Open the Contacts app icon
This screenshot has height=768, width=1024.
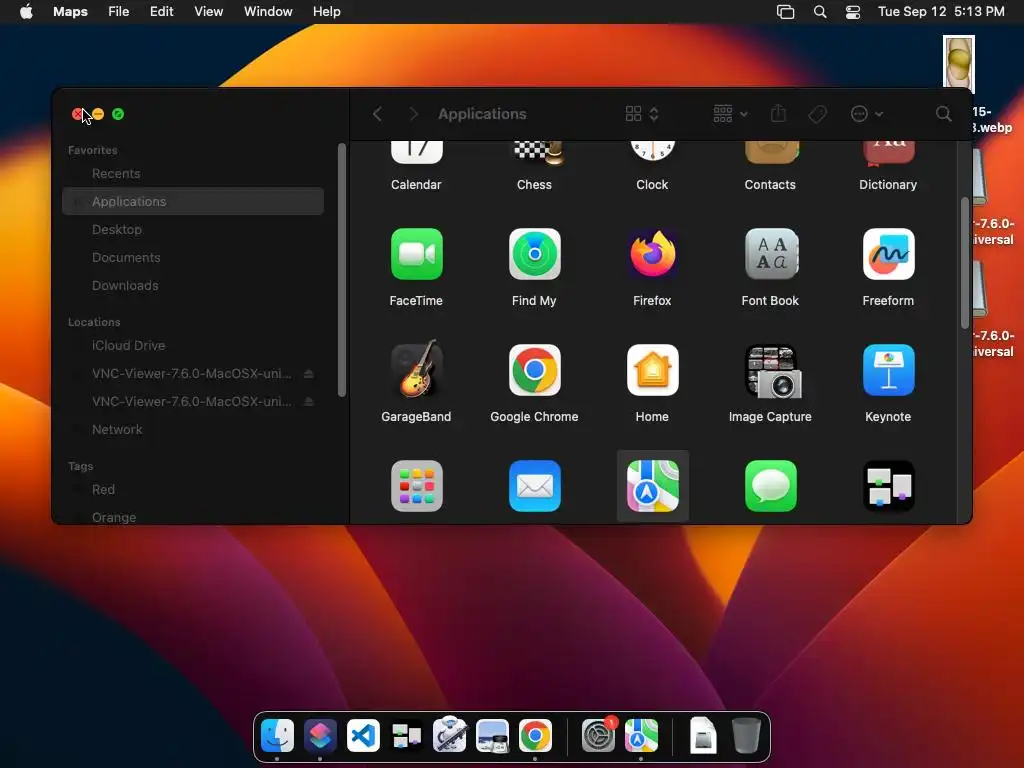[x=771, y=152]
